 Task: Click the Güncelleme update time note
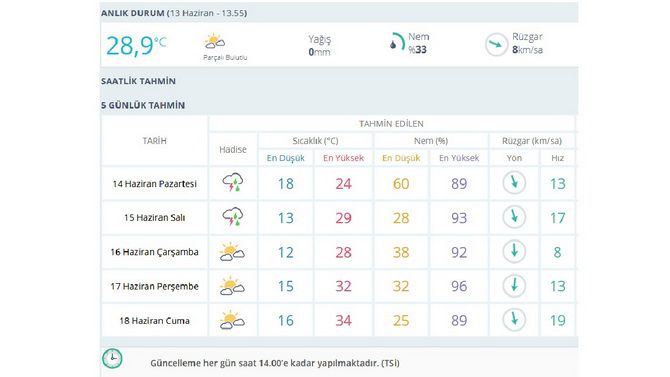tap(275, 363)
